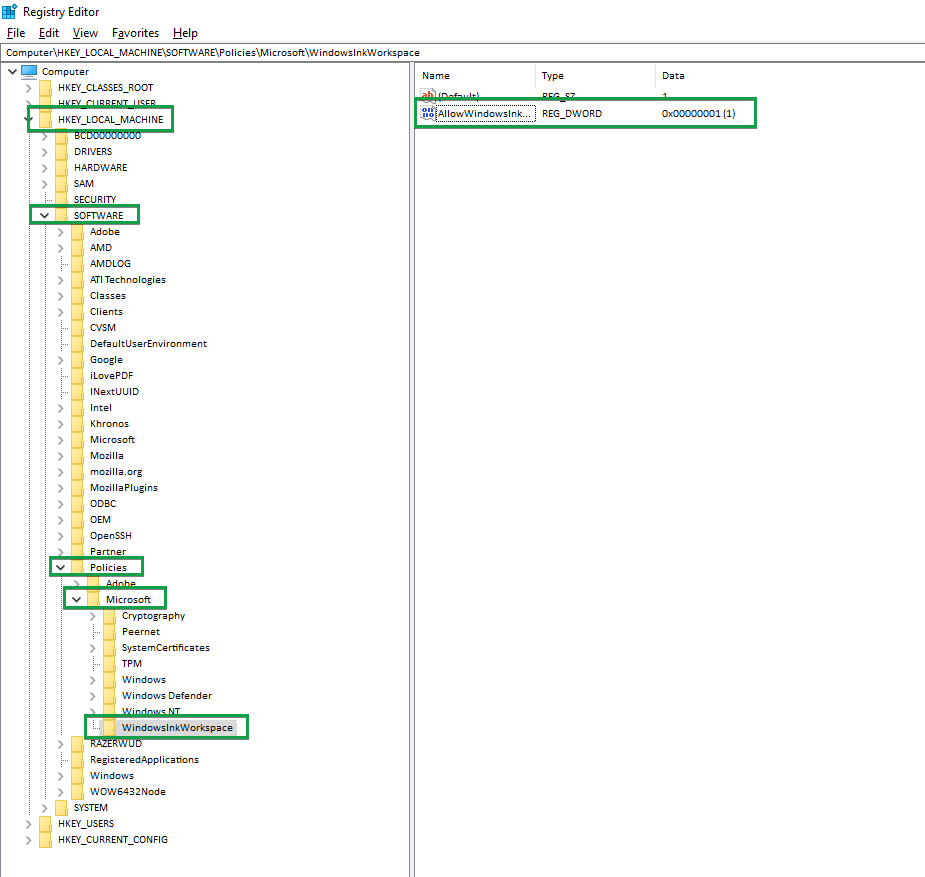Image resolution: width=925 pixels, height=877 pixels.
Task: Click the SOFTWARE key folder icon
Action: (60, 215)
